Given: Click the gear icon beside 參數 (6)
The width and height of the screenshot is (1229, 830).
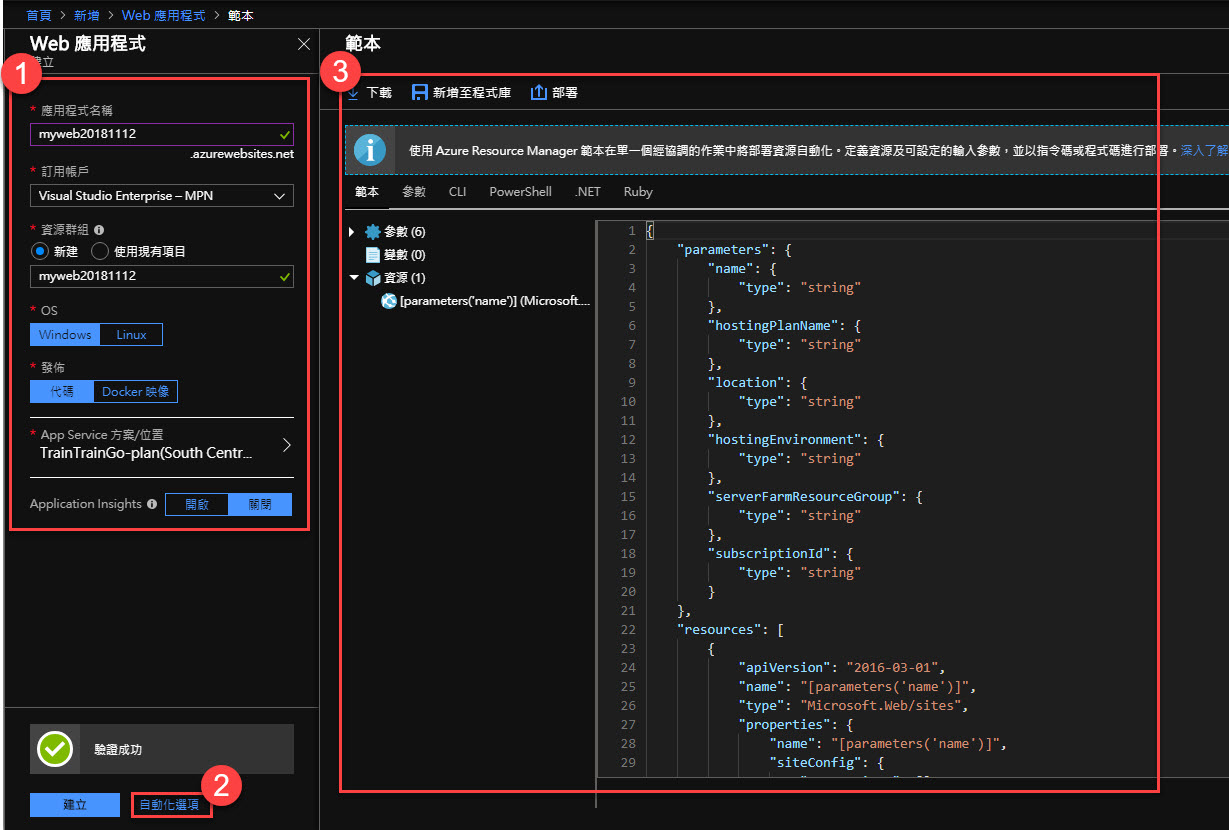Looking at the screenshot, I should click(373, 232).
